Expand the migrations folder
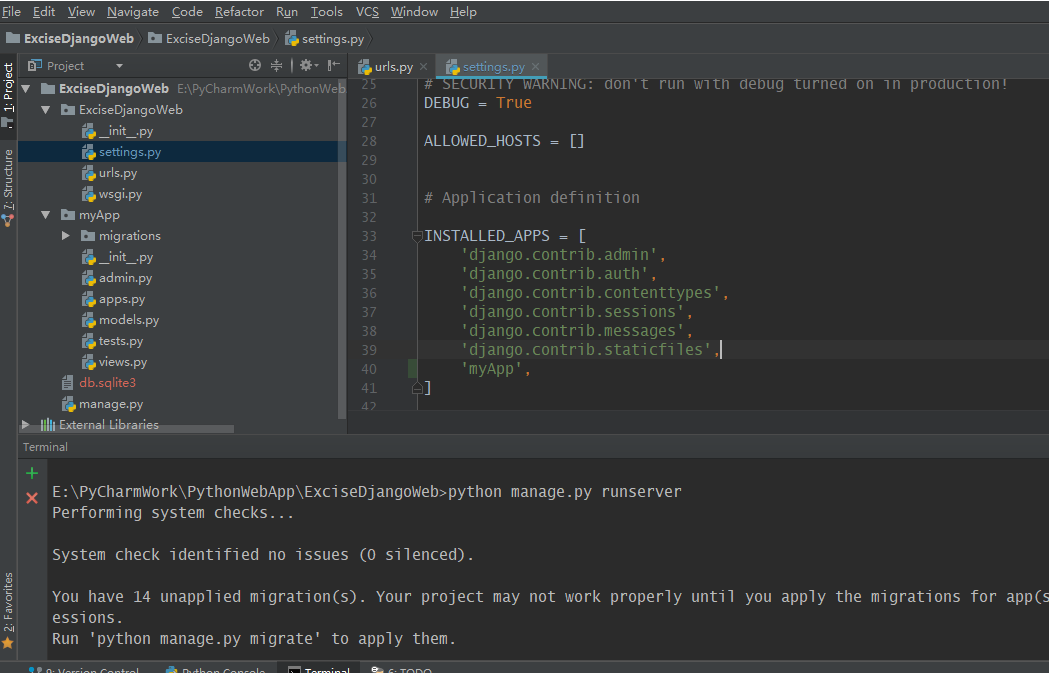The height and width of the screenshot is (673, 1049). (x=66, y=235)
